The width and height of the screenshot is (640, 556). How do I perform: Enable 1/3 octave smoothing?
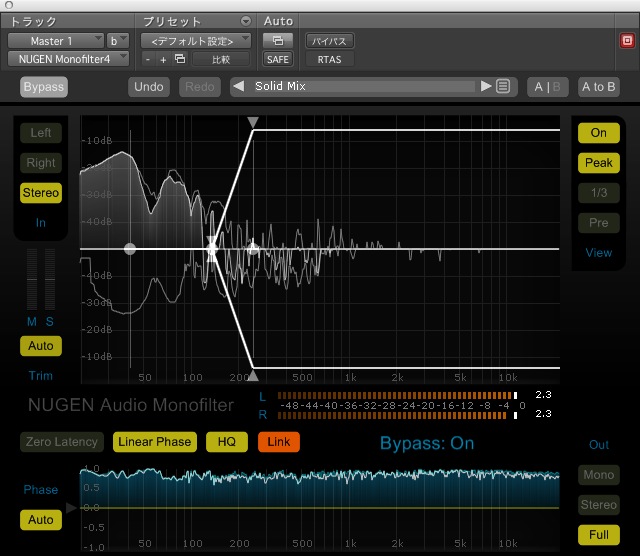tap(598, 193)
